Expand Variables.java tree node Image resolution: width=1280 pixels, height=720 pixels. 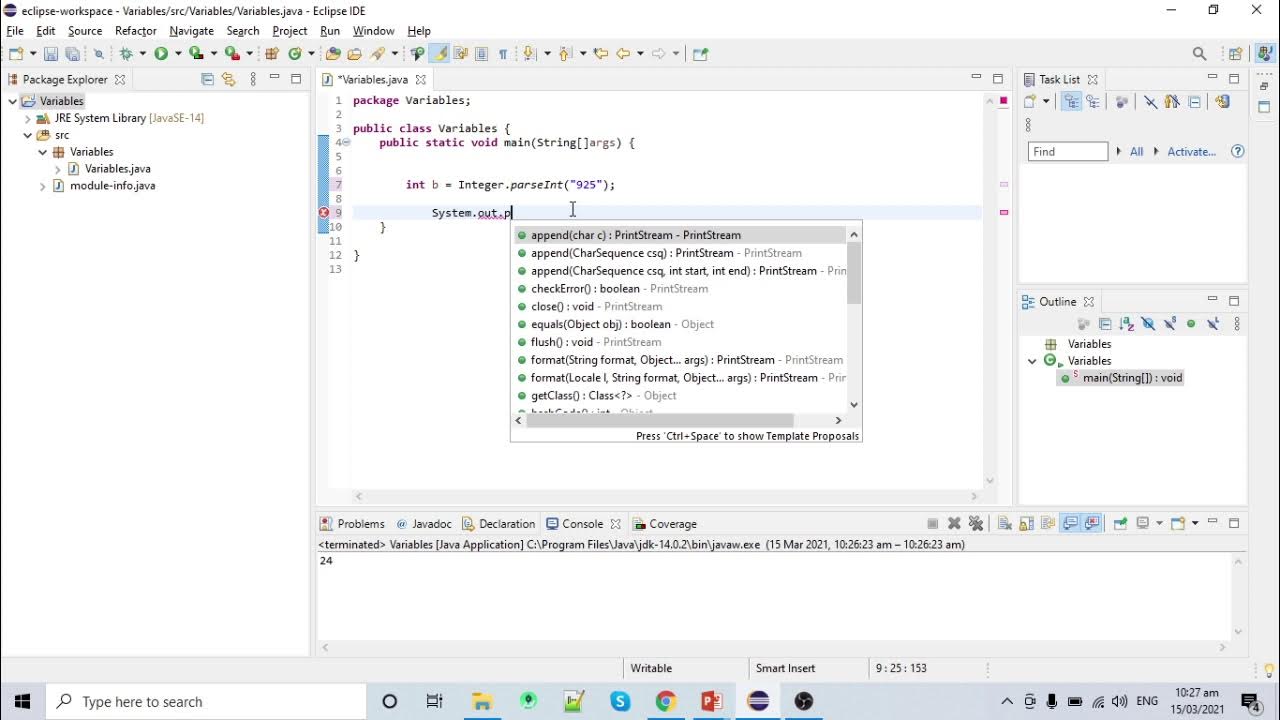[58, 169]
